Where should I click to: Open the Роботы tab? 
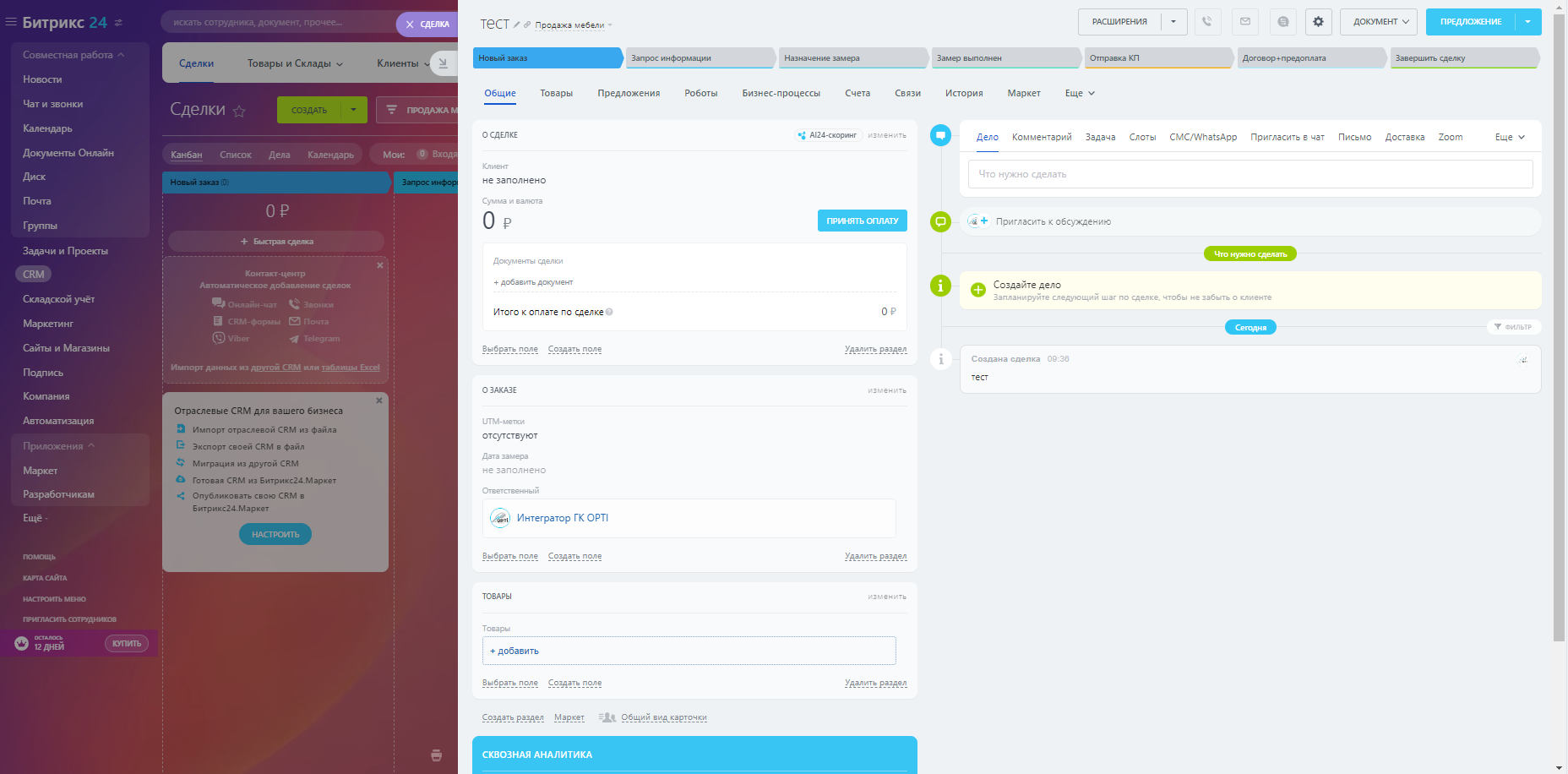(x=701, y=93)
